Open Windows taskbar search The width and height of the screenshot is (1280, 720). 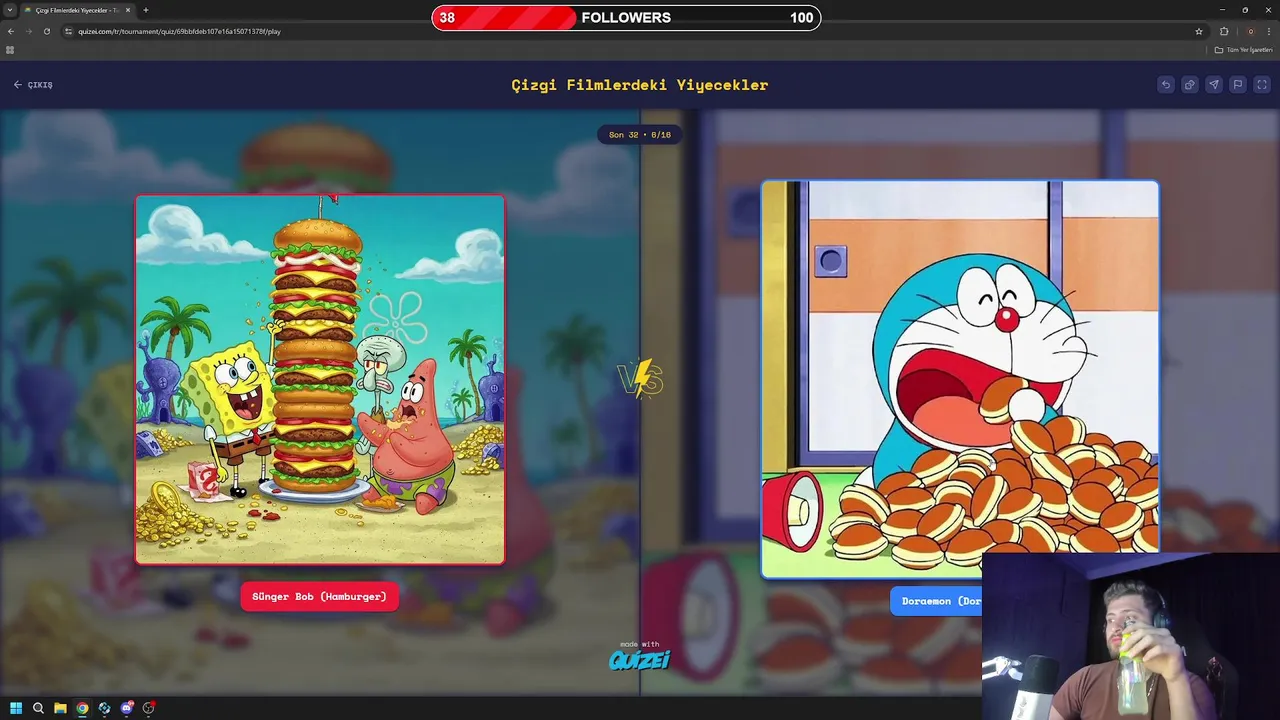pyautogui.click(x=38, y=708)
